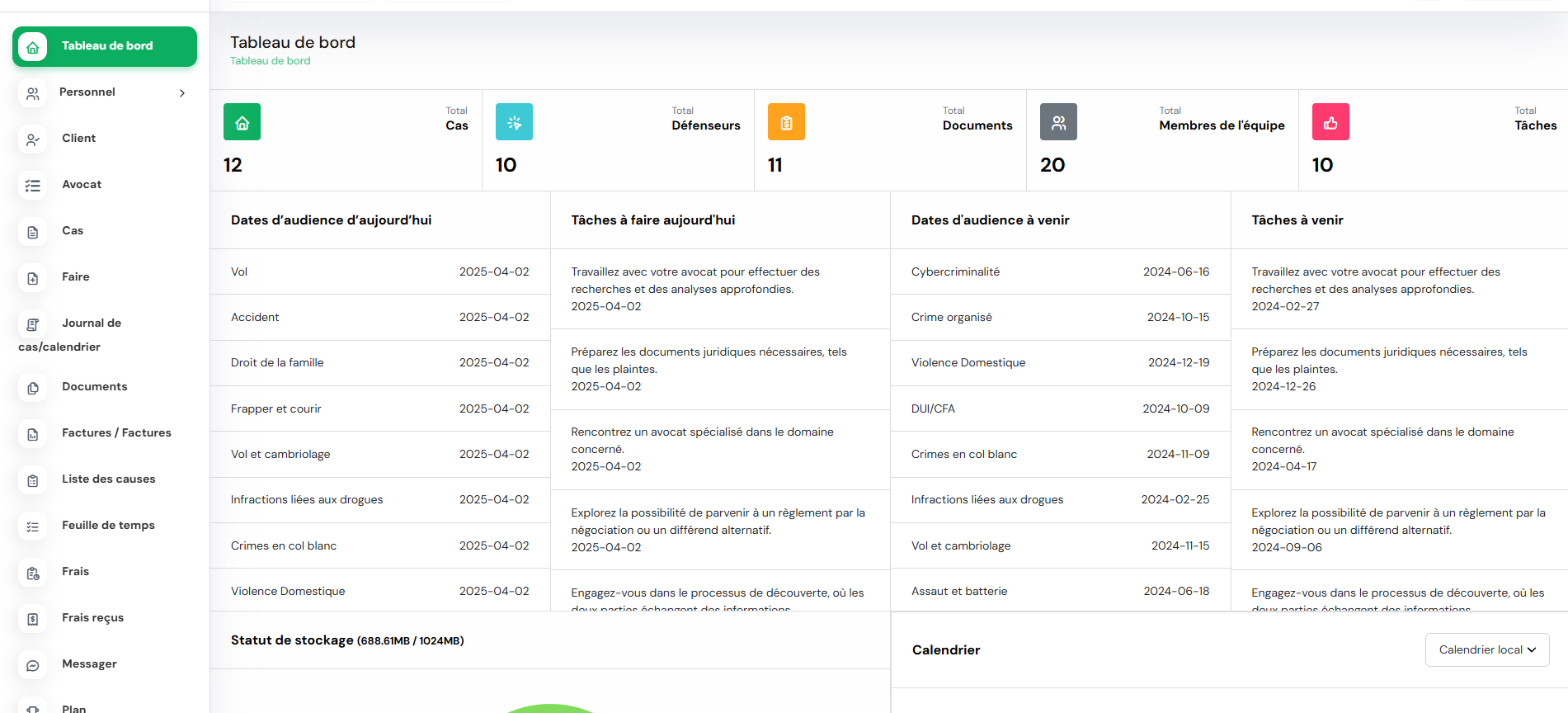This screenshot has width=1568, height=713.
Task: Open Journal de cas/calendrier in the sidebar
Action: (x=91, y=323)
